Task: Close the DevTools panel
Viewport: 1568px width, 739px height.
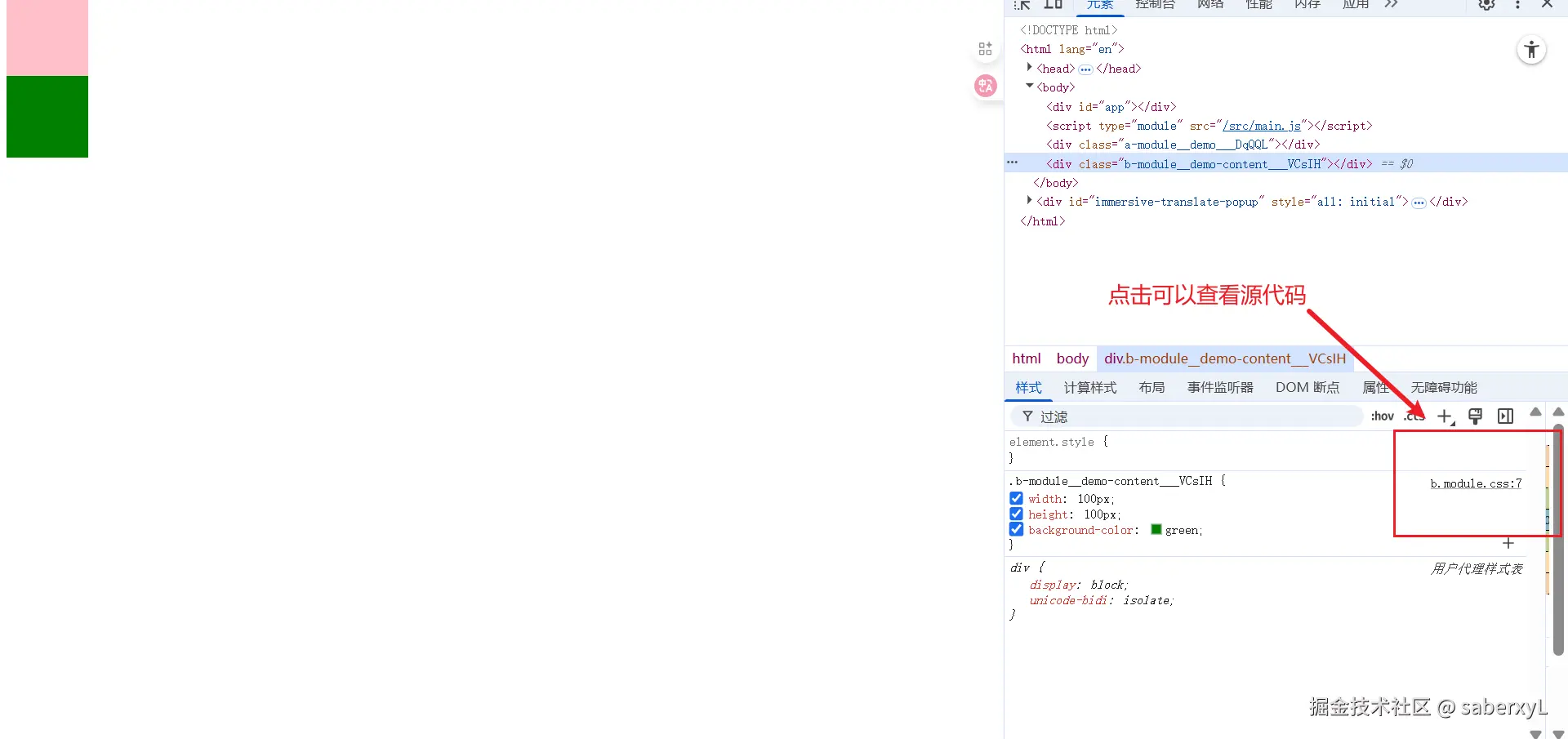Action: 1547,5
